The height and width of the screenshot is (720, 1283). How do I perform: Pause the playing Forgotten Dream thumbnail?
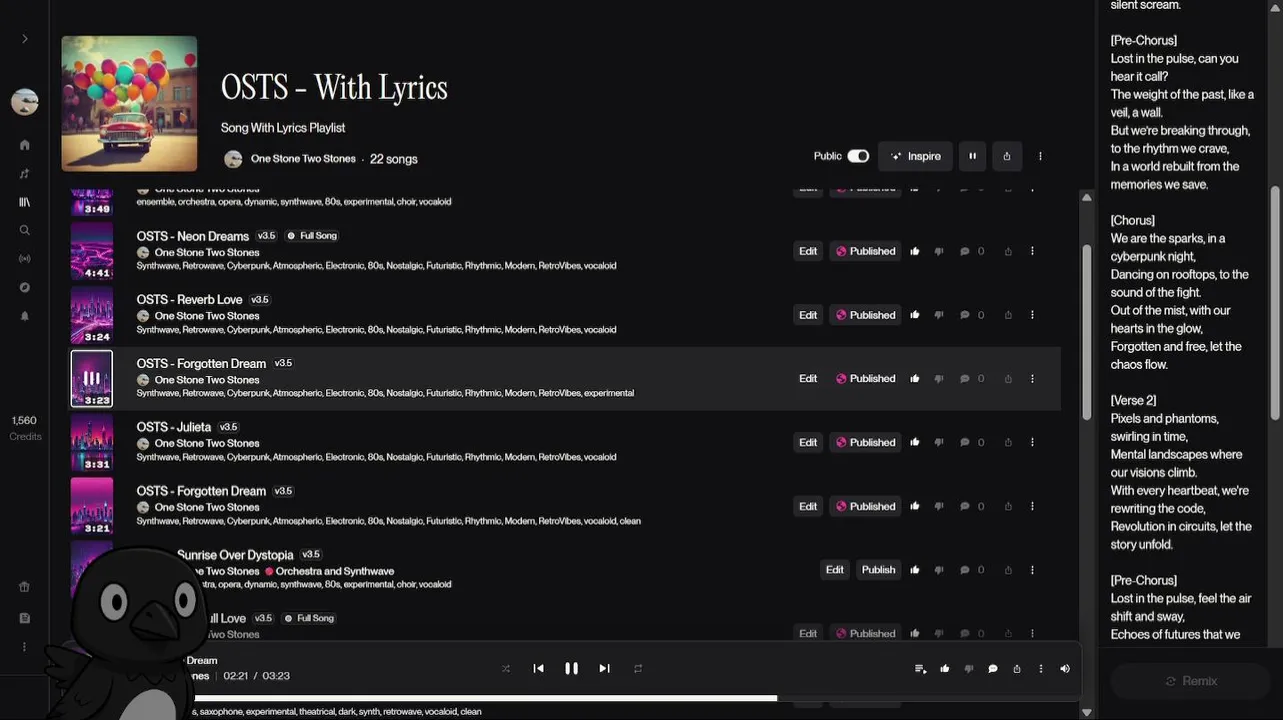coord(92,378)
